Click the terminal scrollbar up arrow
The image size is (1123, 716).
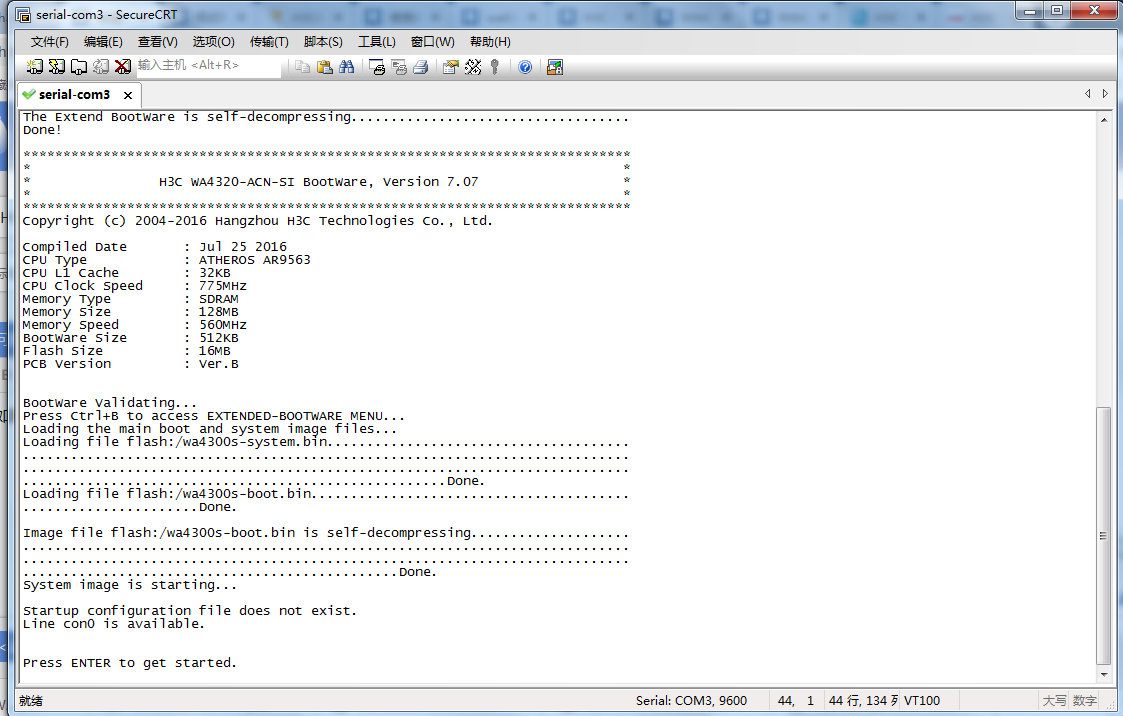1104,120
